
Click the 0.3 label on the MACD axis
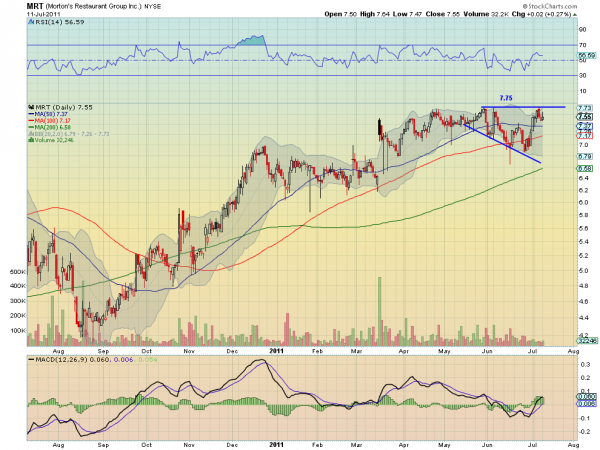coord(585,365)
